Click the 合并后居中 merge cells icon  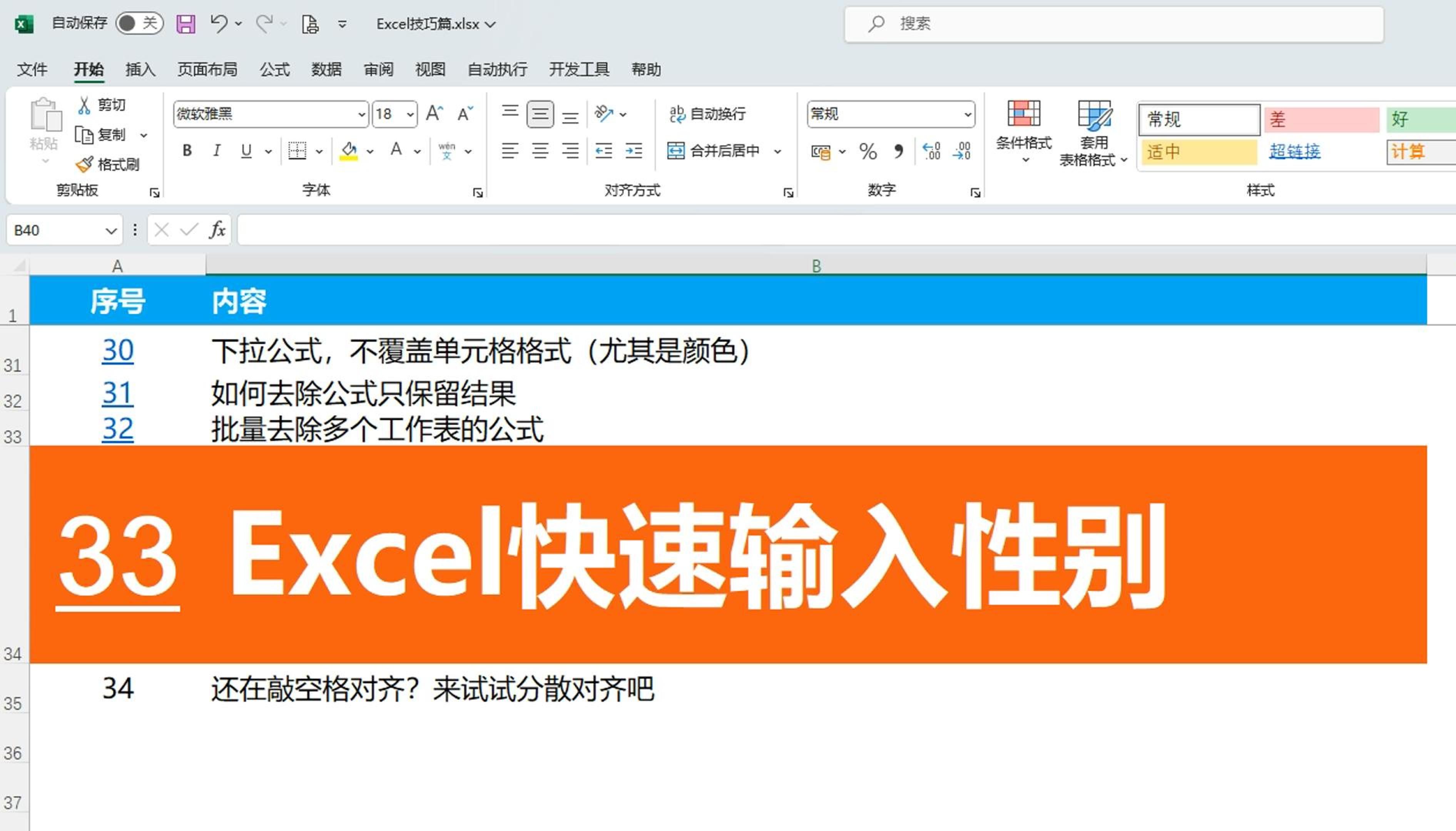pos(676,151)
